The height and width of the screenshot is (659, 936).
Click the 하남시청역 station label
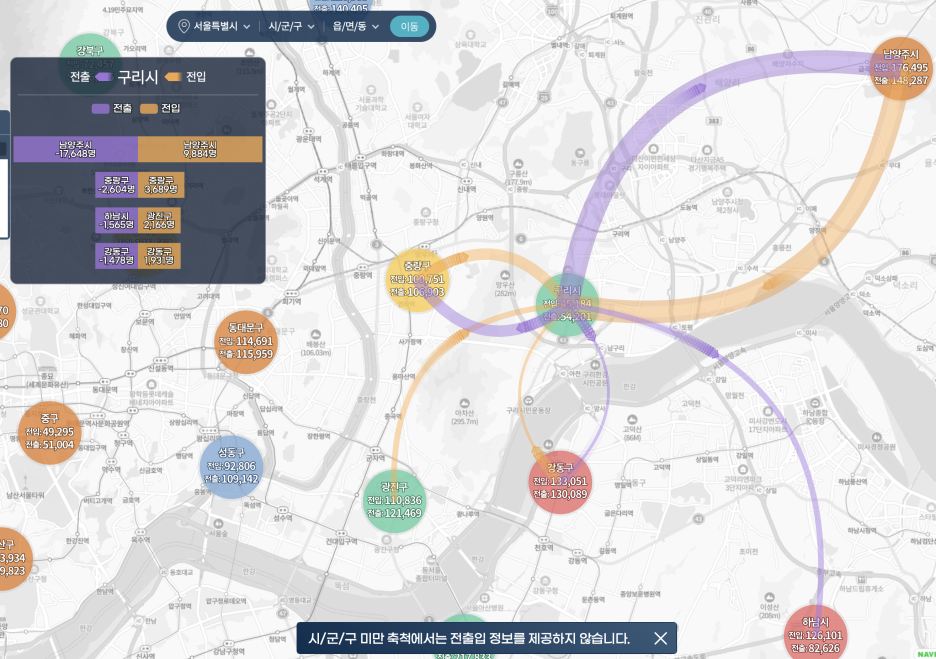point(862,530)
